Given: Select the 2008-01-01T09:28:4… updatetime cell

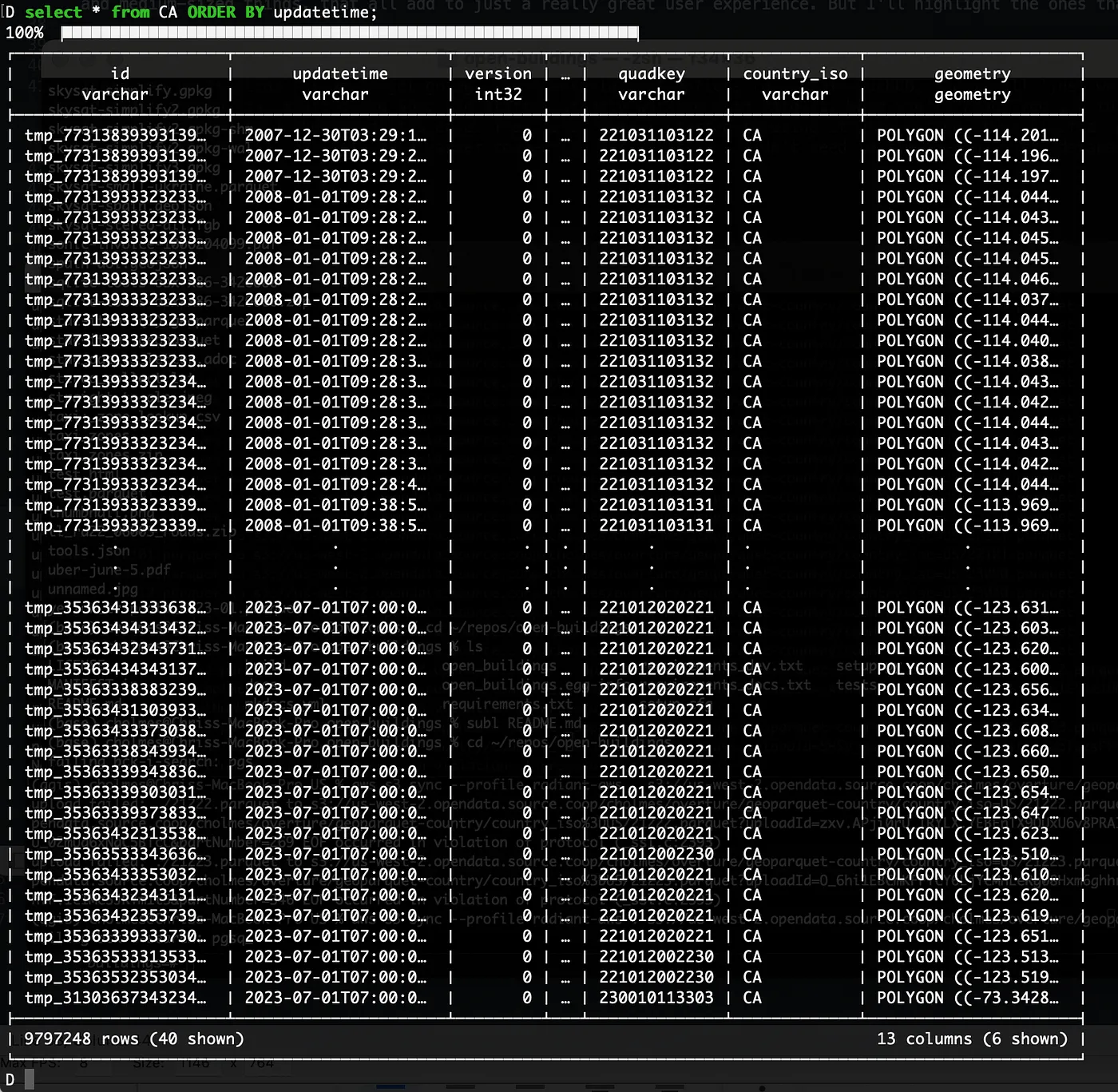Looking at the screenshot, I should coord(335,484).
